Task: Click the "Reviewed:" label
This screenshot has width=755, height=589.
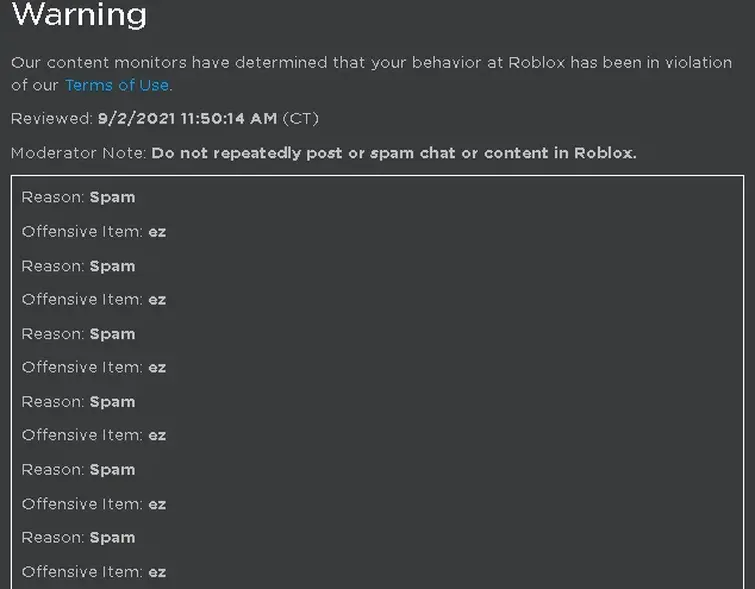Action: coord(52,119)
